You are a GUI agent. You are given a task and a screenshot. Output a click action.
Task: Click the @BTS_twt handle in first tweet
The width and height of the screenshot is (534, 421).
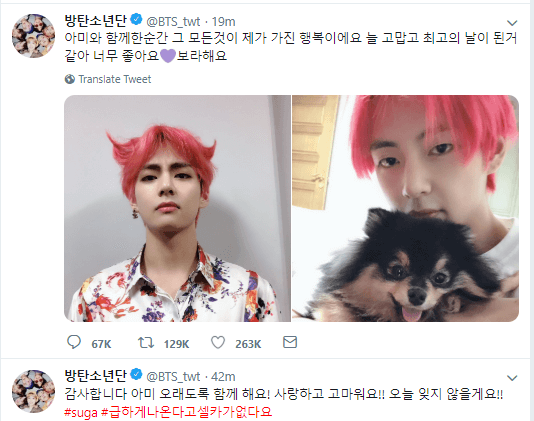pos(173,21)
